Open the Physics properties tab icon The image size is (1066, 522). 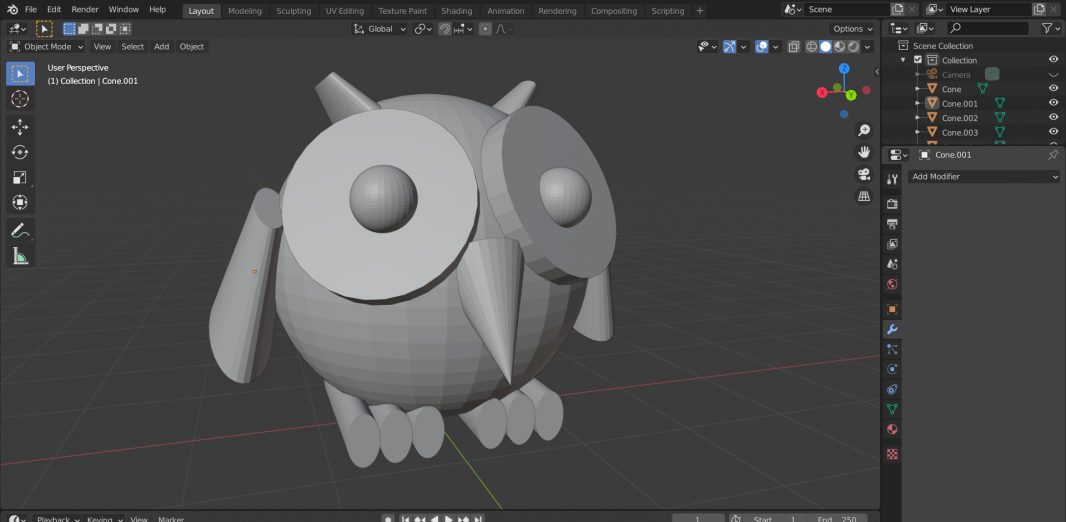(892, 369)
